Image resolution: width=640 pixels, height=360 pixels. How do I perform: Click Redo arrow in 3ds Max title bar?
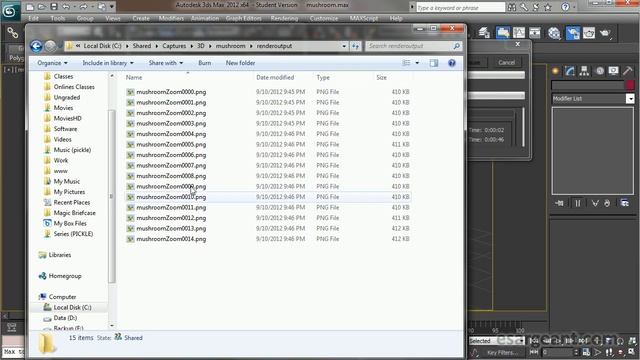(83, 7)
